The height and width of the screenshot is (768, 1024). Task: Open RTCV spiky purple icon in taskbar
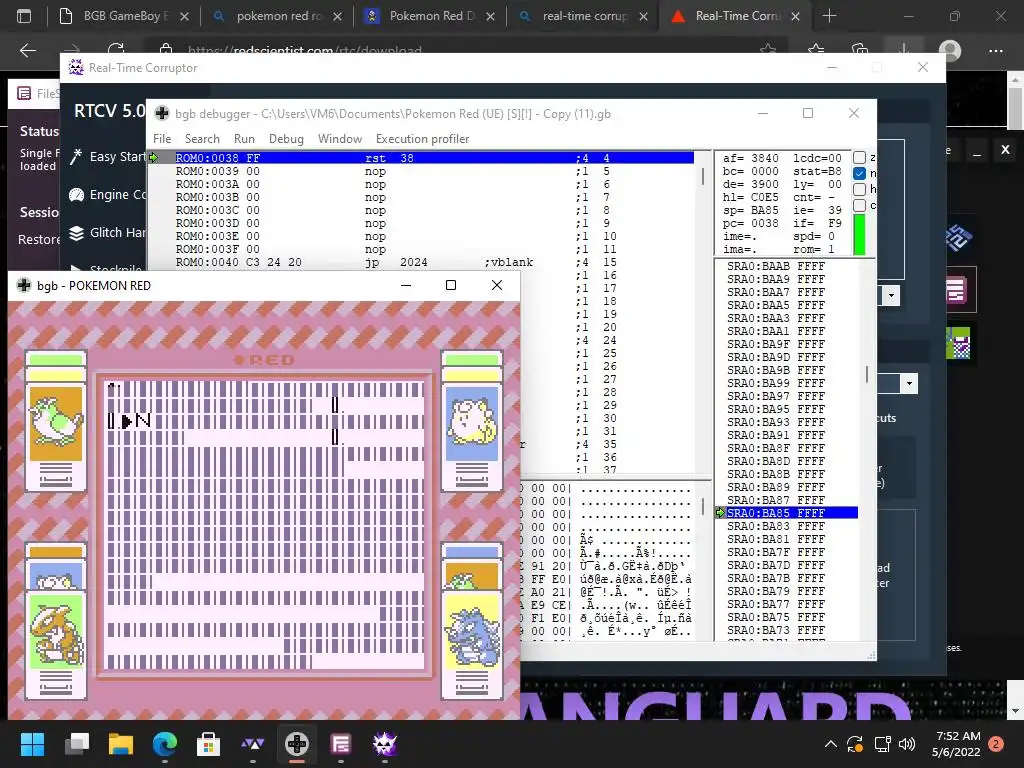click(385, 744)
